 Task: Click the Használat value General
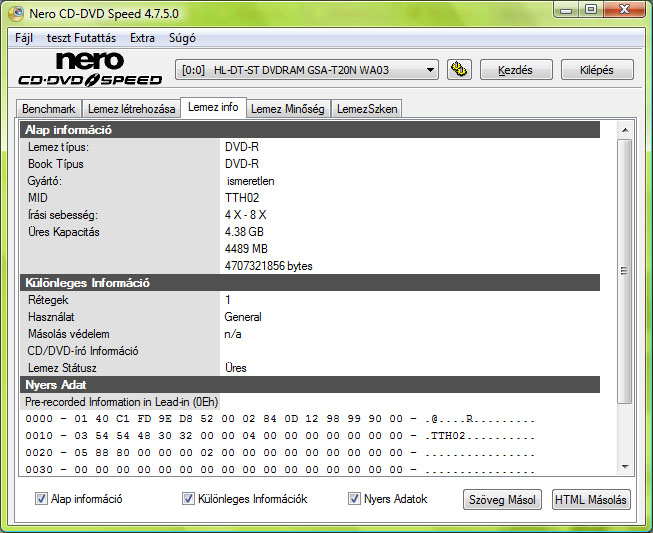(x=243, y=317)
